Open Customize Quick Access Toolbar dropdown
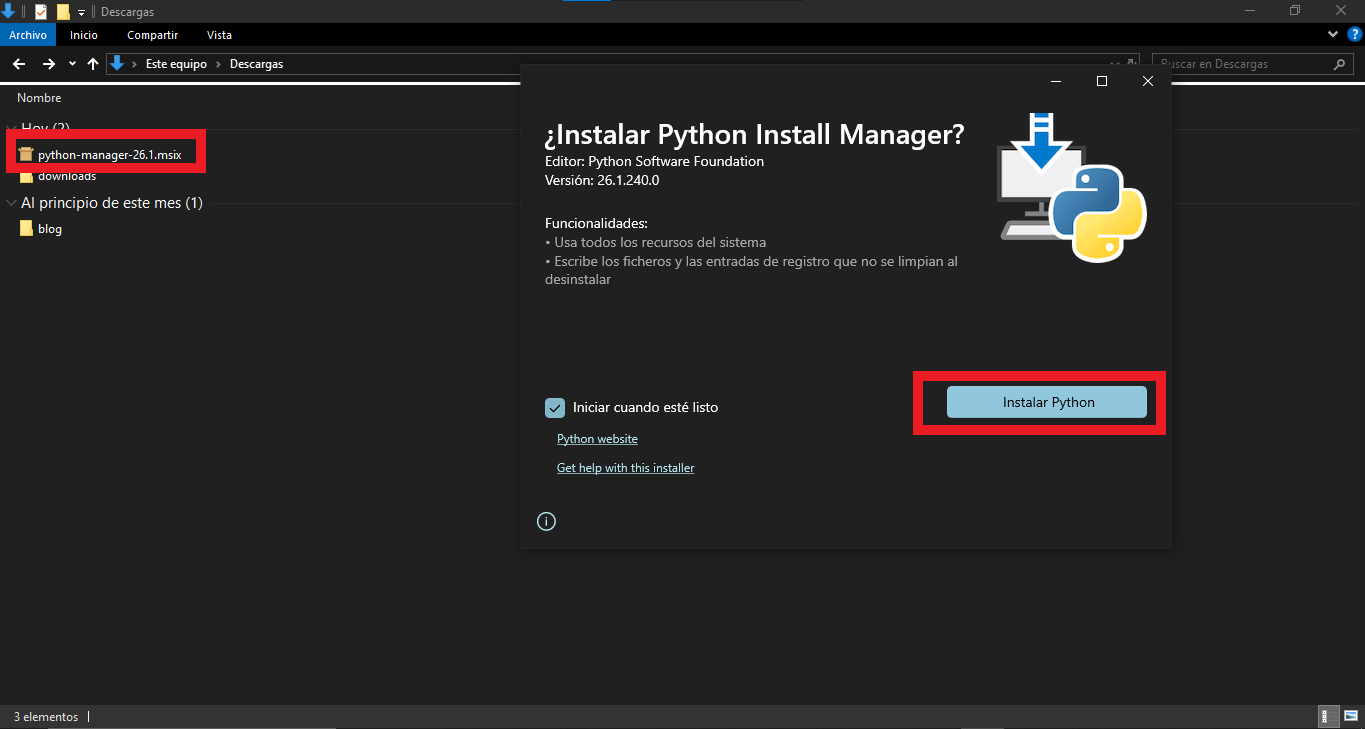1365x729 pixels. click(x=82, y=12)
